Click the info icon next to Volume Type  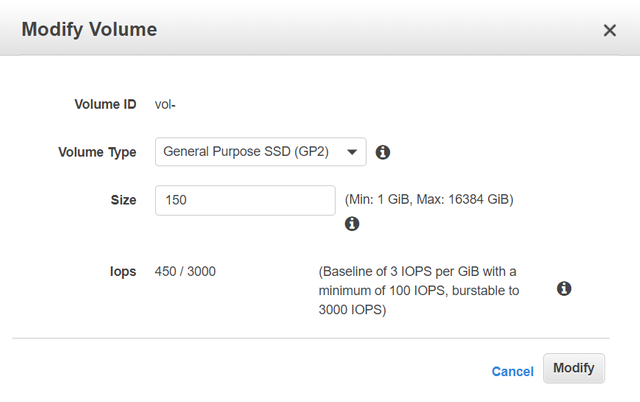(382, 153)
